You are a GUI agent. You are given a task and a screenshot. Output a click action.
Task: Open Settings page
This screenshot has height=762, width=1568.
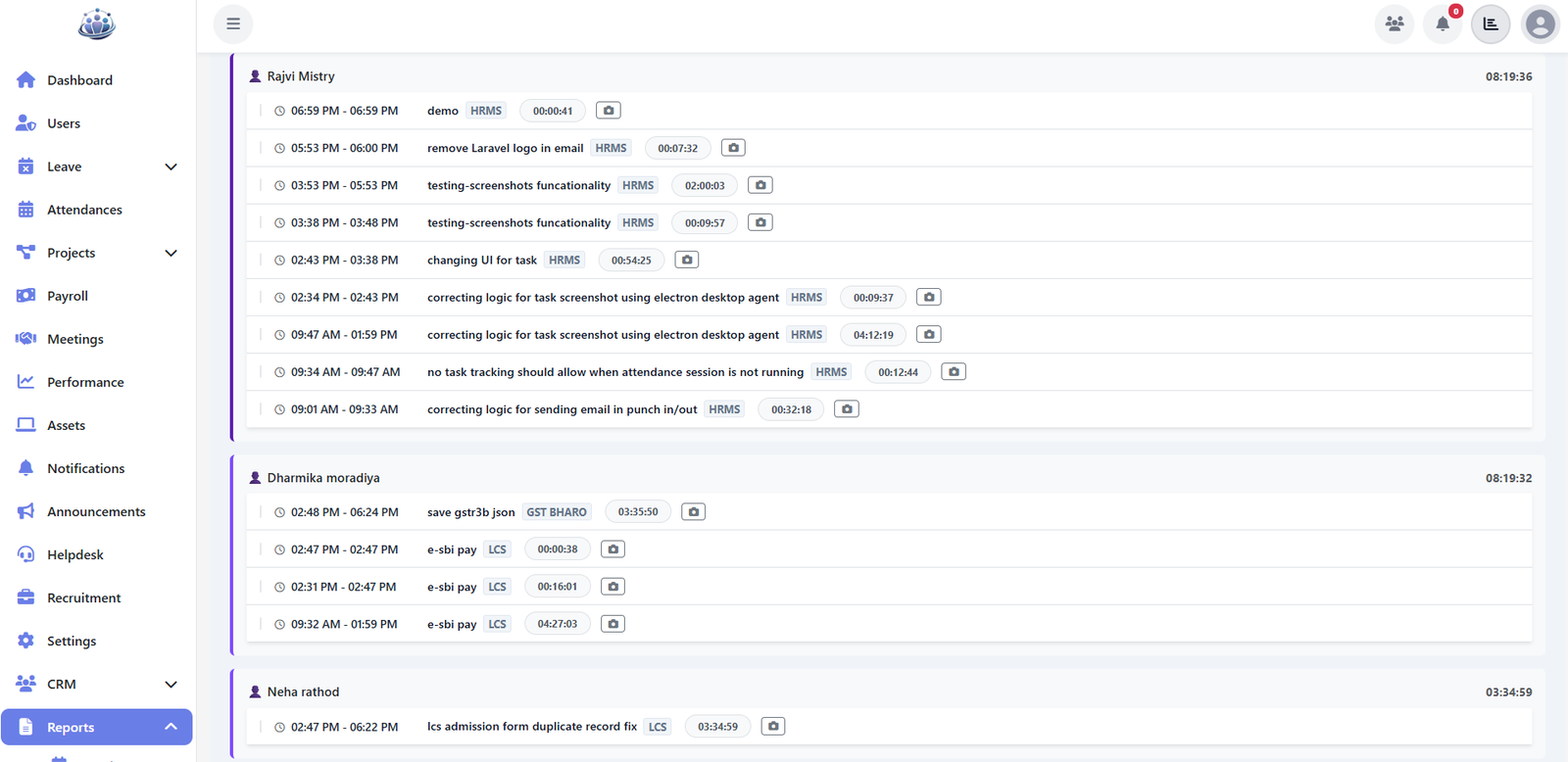point(97,641)
